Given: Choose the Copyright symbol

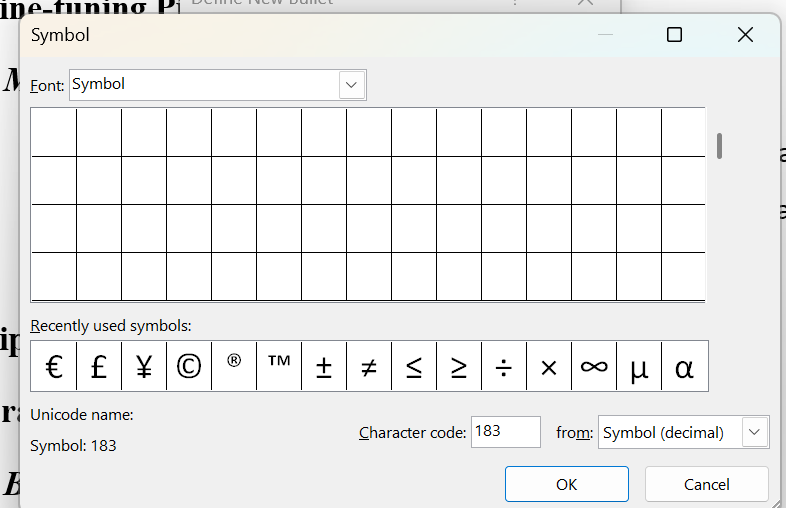Looking at the screenshot, I should (189, 366).
